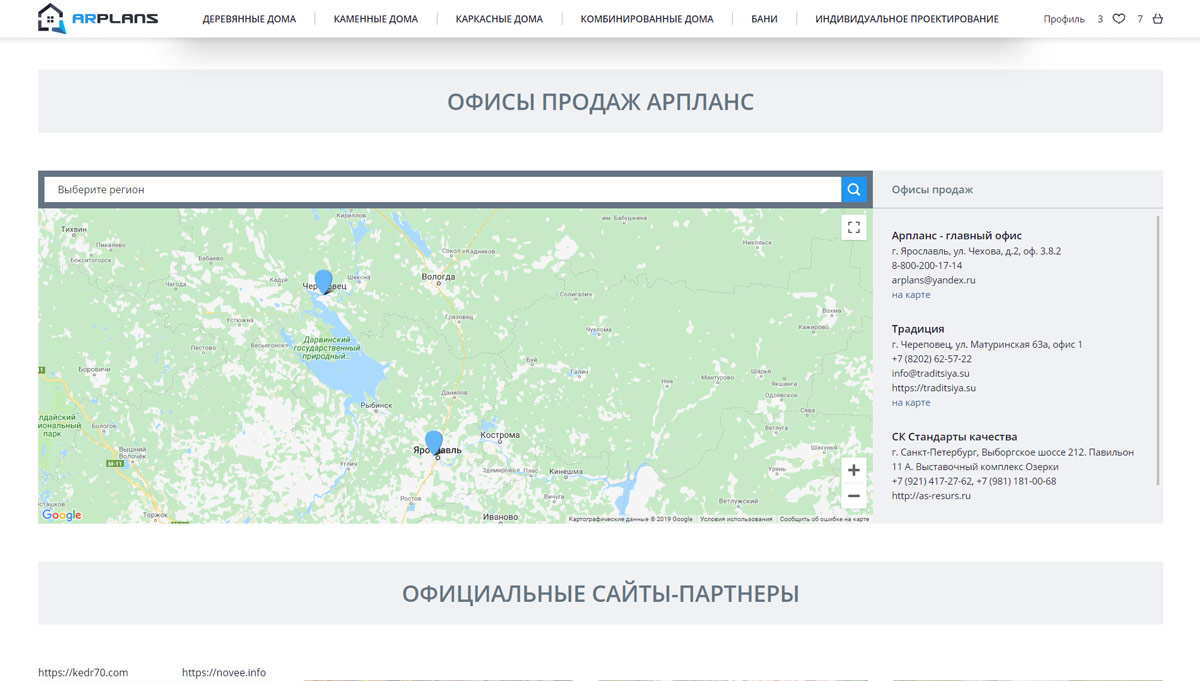Select the Традиция office heading
The width and height of the screenshot is (1200, 681).
pyautogui.click(x=918, y=329)
